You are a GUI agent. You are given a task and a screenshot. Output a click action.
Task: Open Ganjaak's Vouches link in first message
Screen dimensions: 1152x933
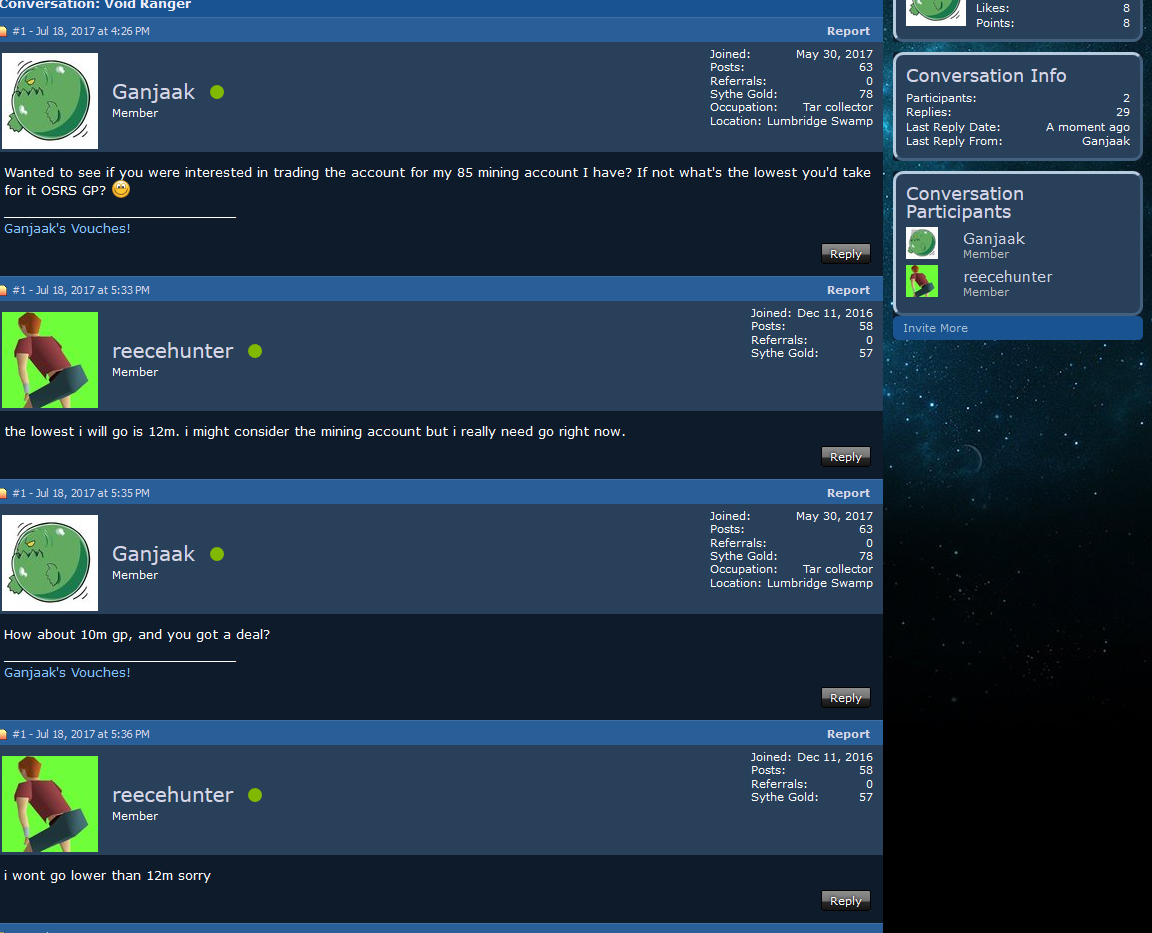click(x=68, y=228)
